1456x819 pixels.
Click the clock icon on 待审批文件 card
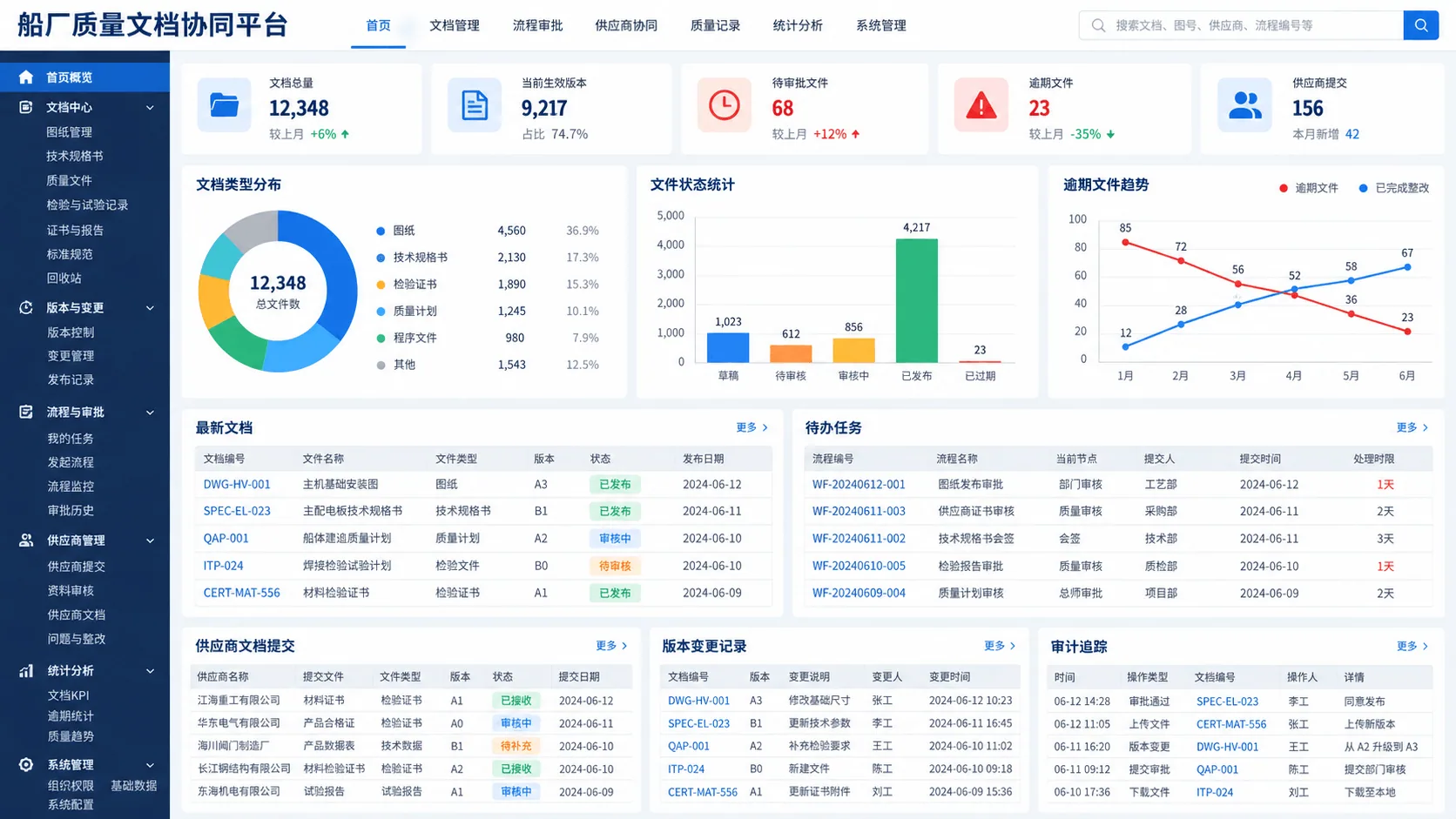pyautogui.click(x=724, y=105)
